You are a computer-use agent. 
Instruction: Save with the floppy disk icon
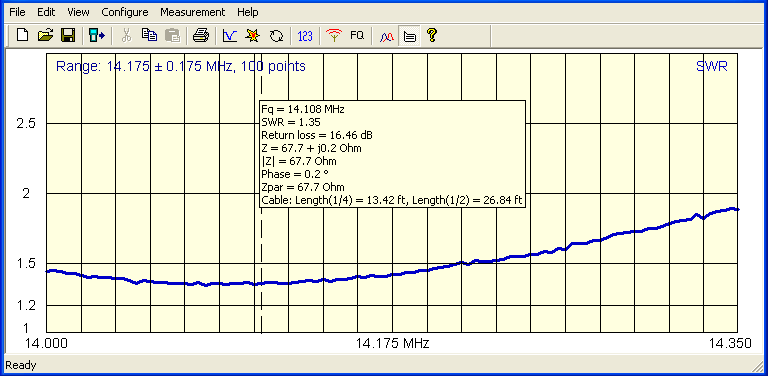[68, 35]
